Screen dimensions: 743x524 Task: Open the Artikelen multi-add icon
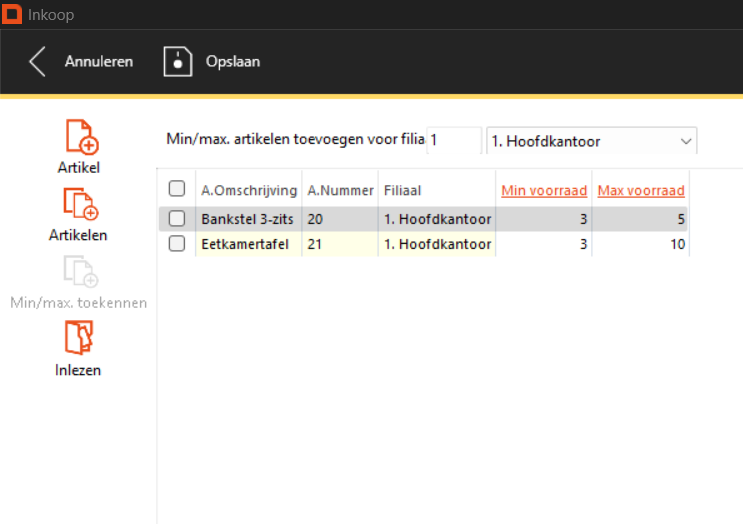click(79, 204)
